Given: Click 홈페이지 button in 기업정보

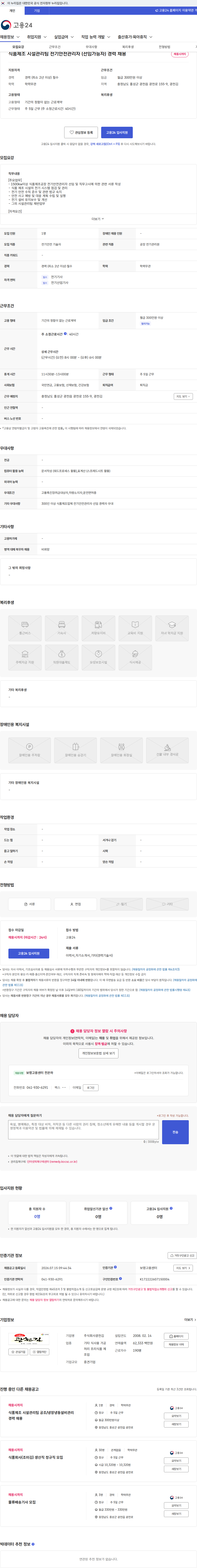Looking at the screenshot, I should tap(176, 1336).
